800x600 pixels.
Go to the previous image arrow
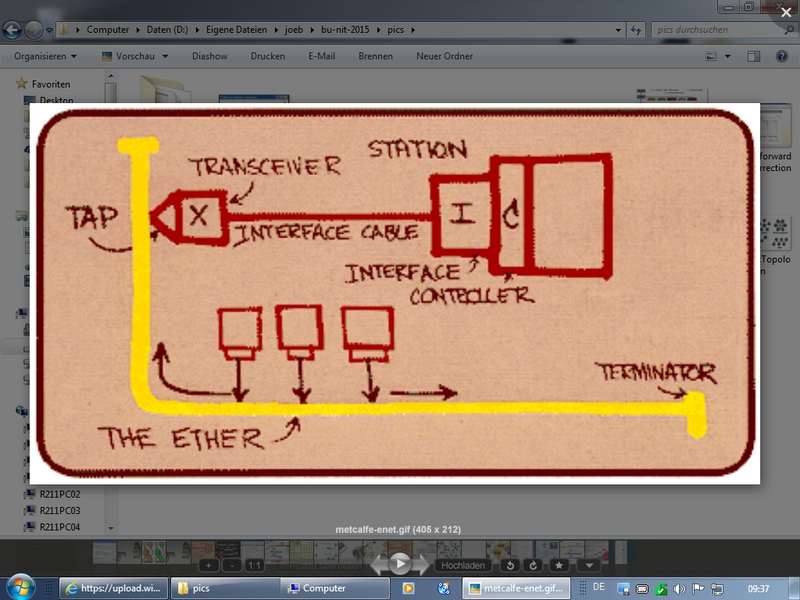pyautogui.click(x=380, y=565)
